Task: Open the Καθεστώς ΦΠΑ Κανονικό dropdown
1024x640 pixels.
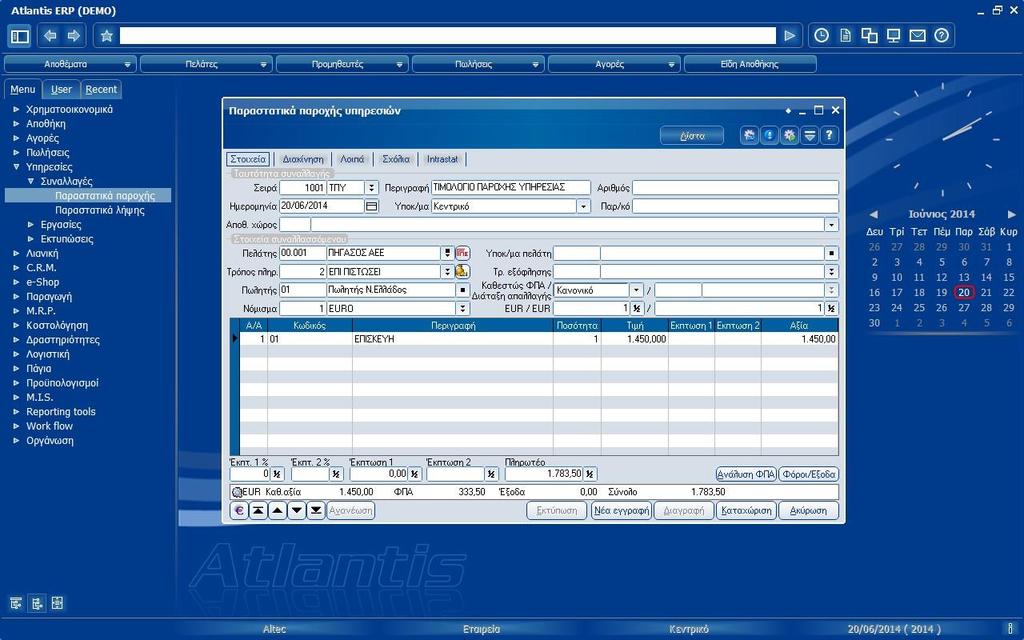Action: 636,290
